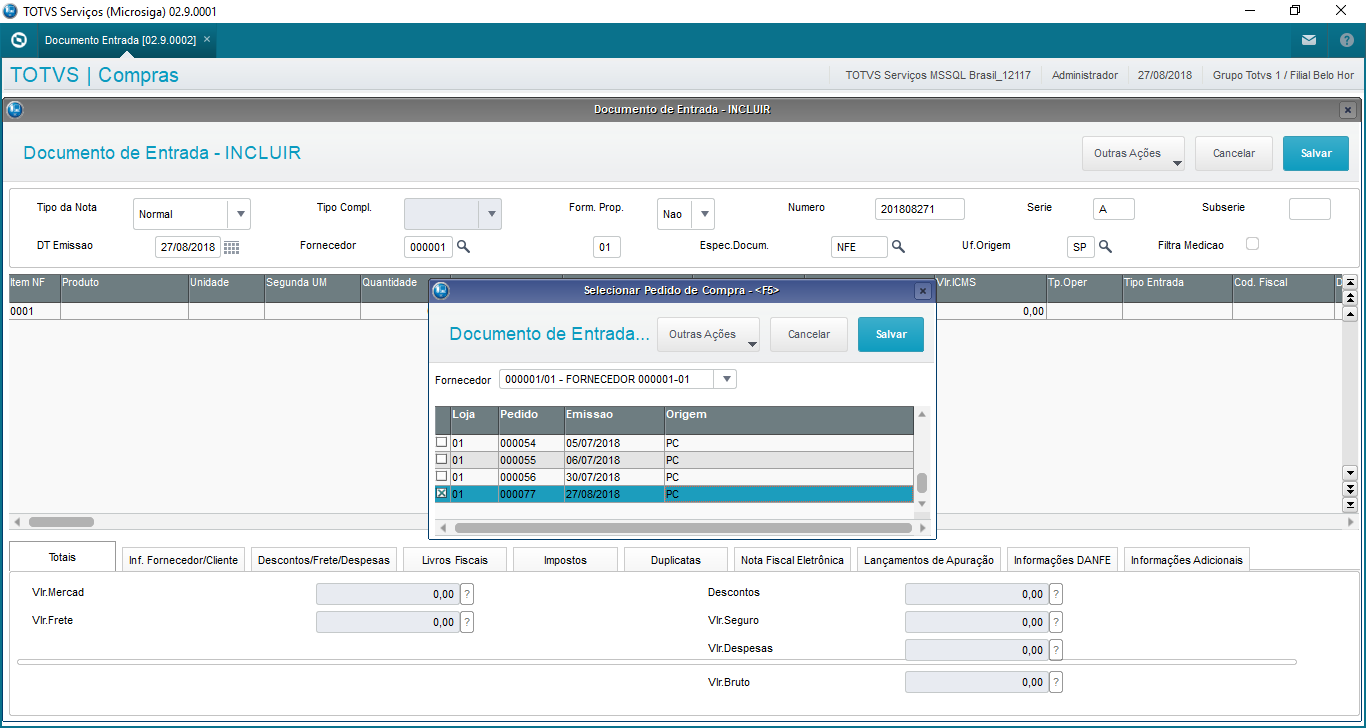Viewport: 1366px width, 728px height.
Task: Open the Form. Prop. dropdown
Action: coord(704,214)
